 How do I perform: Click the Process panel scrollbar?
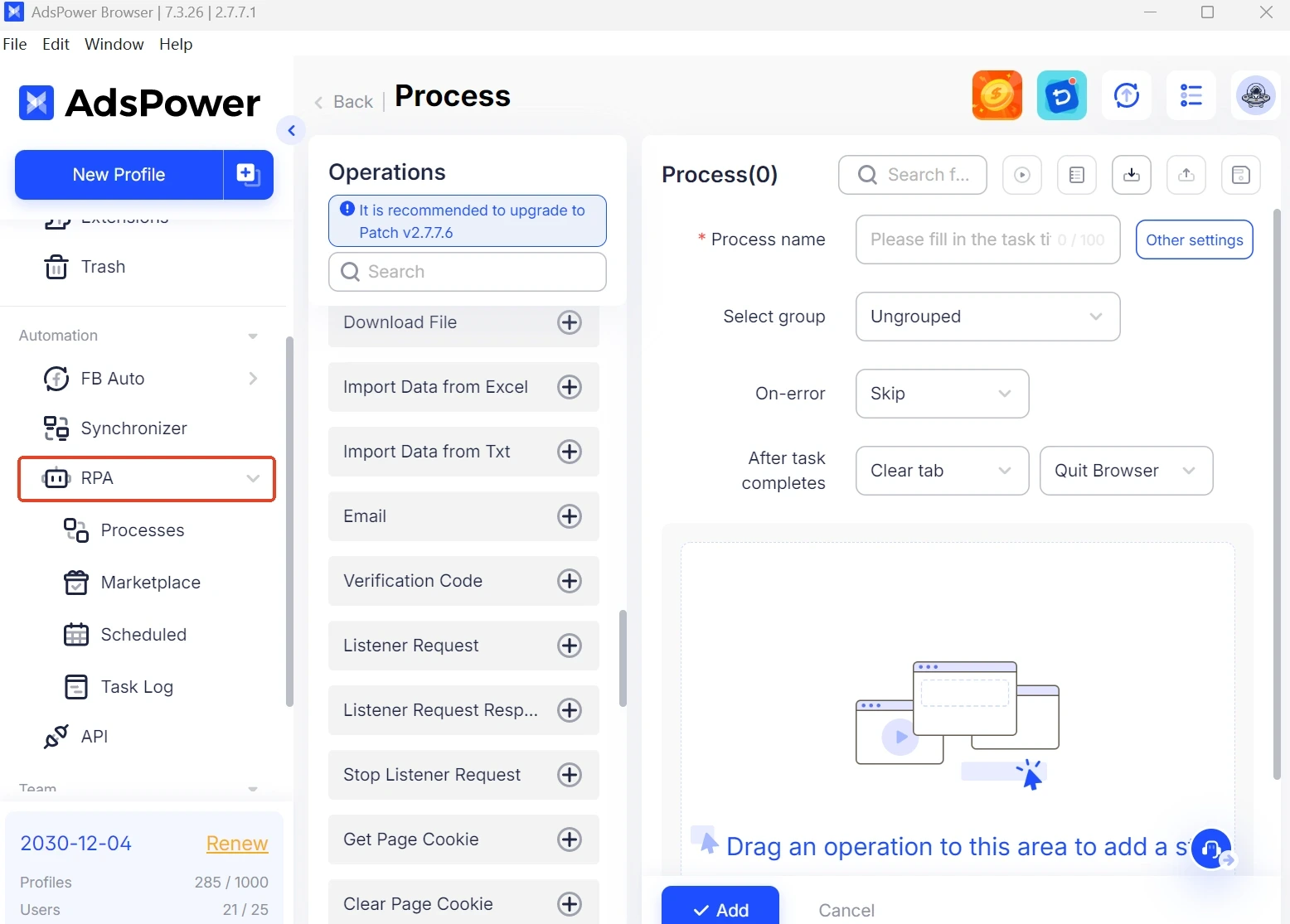(x=1277, y=494)
